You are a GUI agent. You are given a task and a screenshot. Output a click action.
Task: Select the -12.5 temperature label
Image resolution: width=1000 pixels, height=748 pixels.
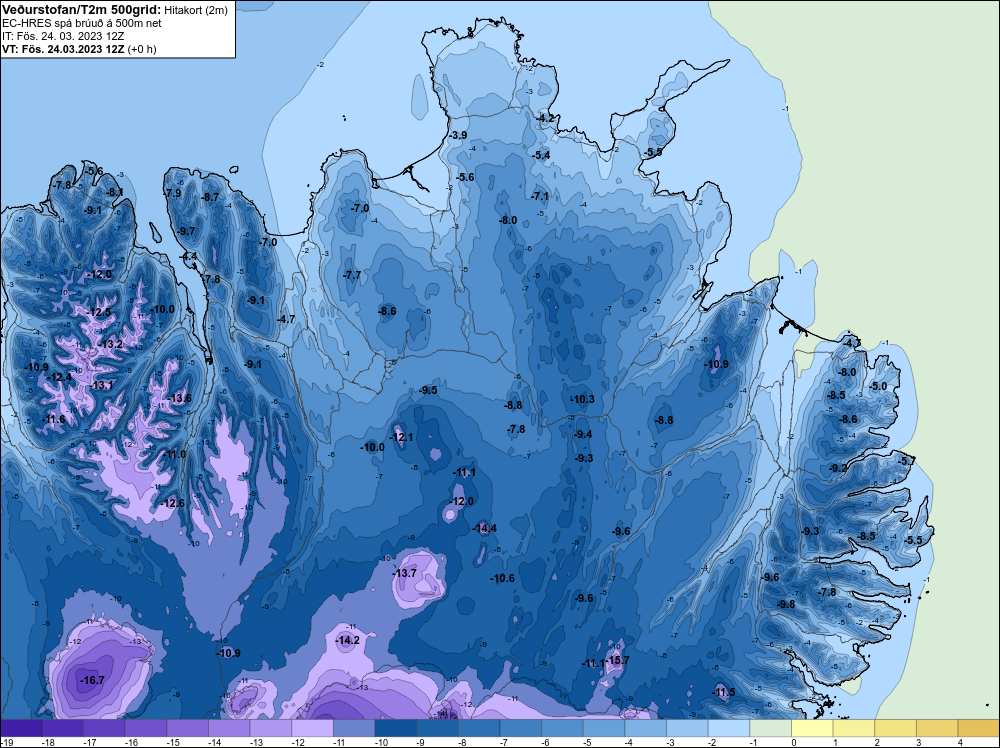tap(98, 312)
